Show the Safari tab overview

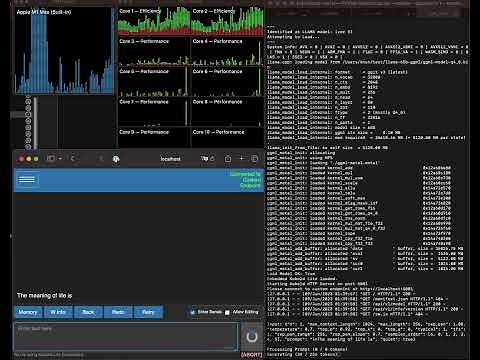pos(254,159)
